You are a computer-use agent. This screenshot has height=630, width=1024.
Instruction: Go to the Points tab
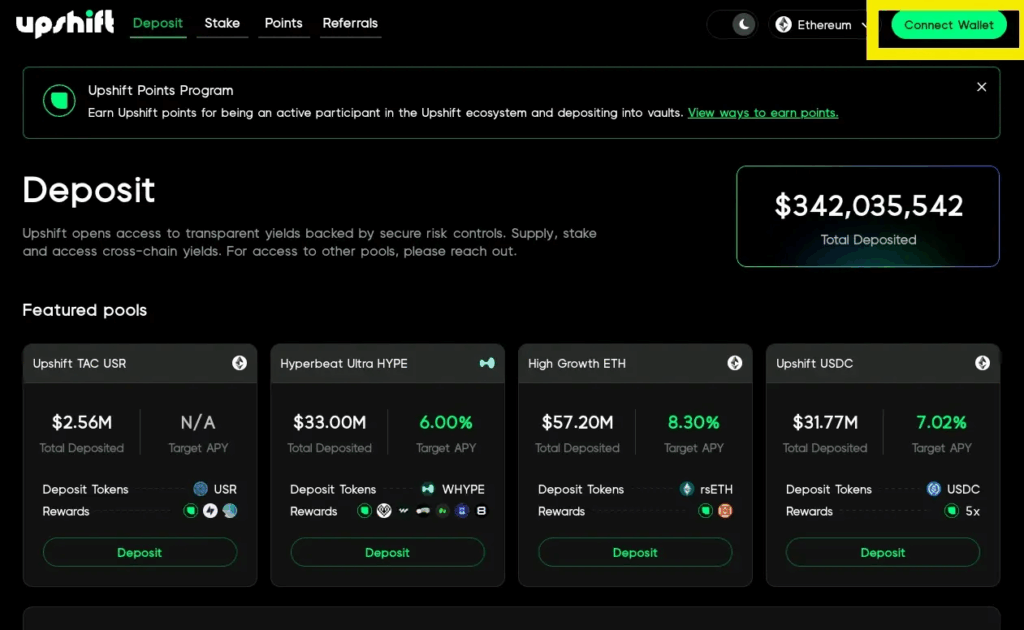click(283, 23)
